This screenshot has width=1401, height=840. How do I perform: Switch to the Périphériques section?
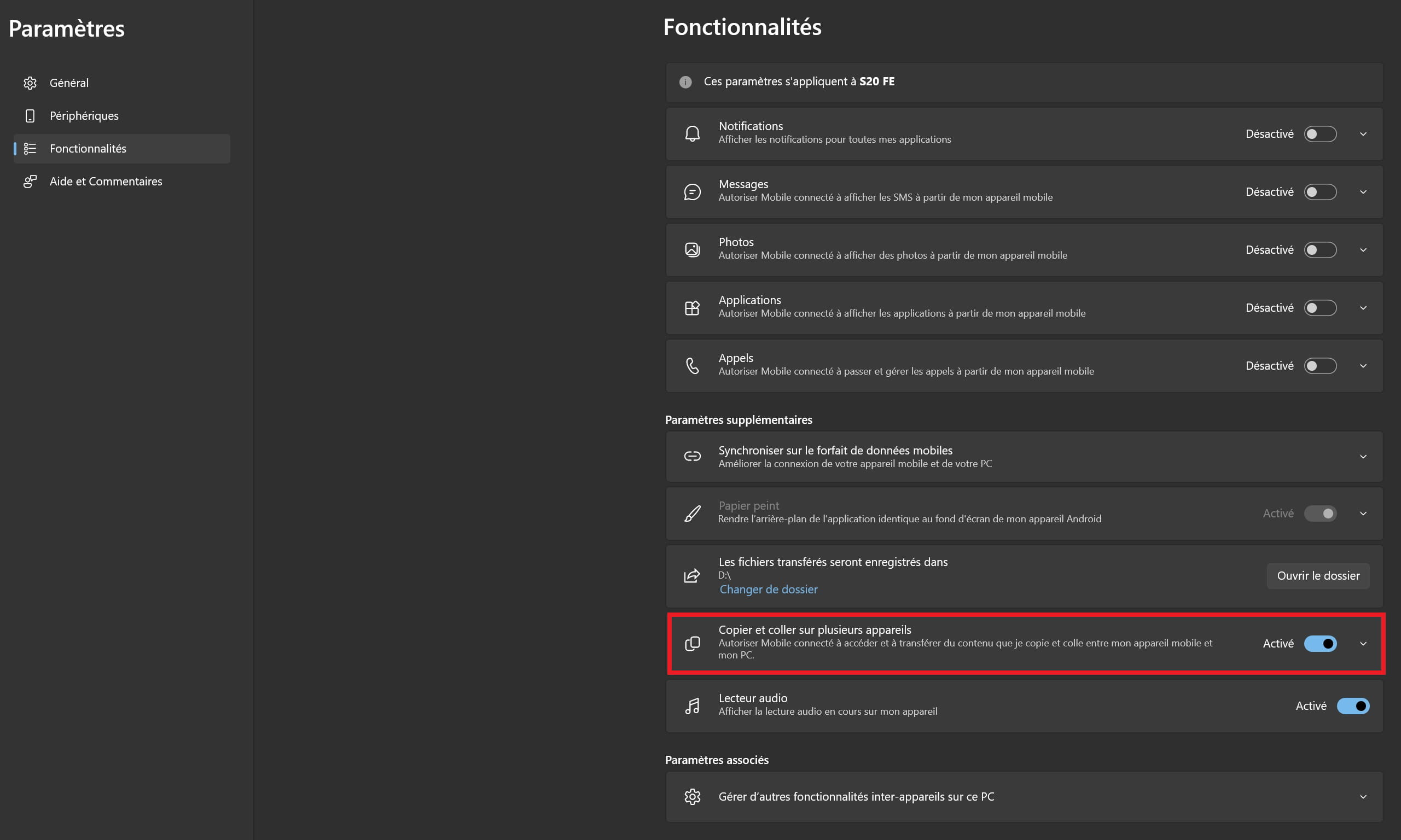[x=84, y=116]
